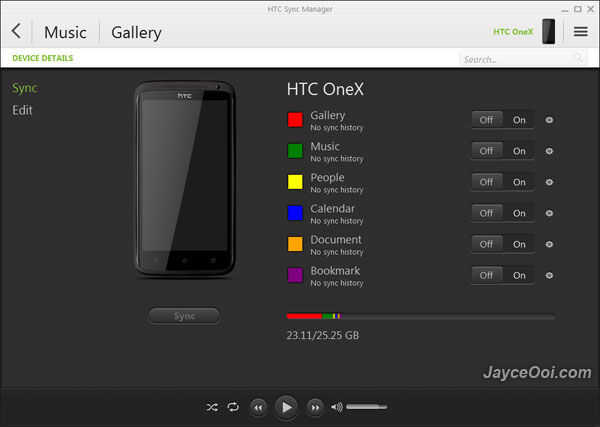Skip to previous track
600x427 pixels.
pos(258,407)
